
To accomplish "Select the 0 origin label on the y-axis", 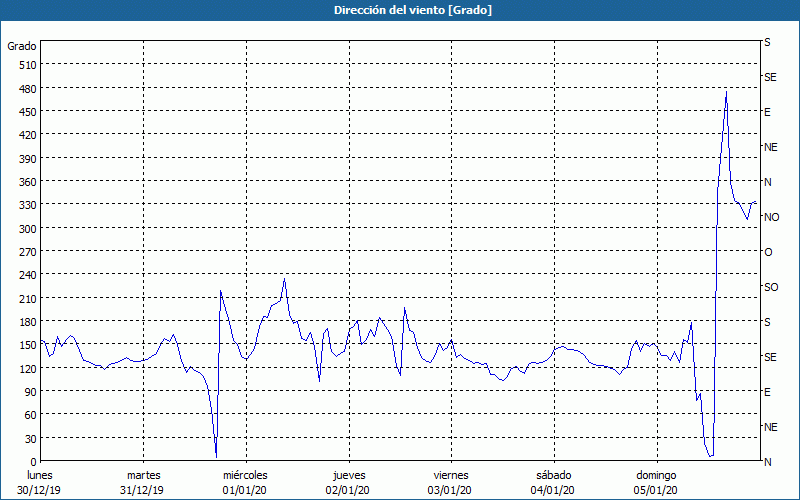I will coord(34,462).
